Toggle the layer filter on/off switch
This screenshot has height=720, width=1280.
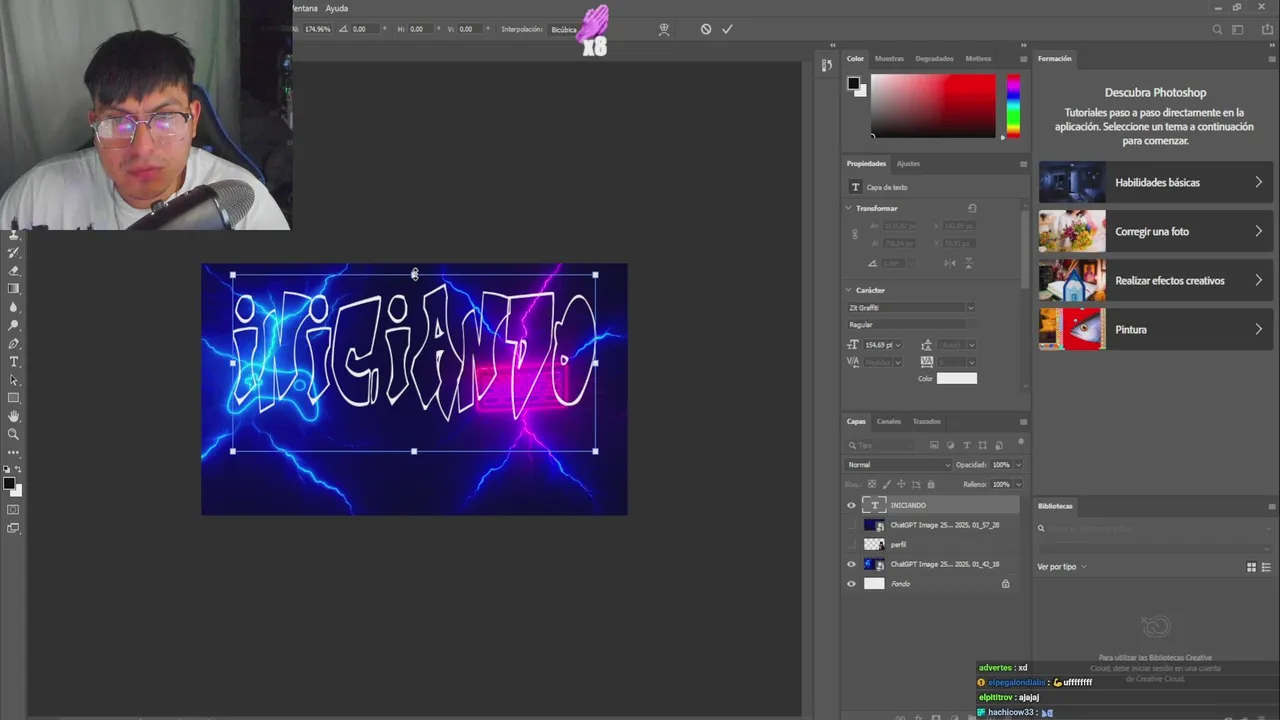point(1021,442)
